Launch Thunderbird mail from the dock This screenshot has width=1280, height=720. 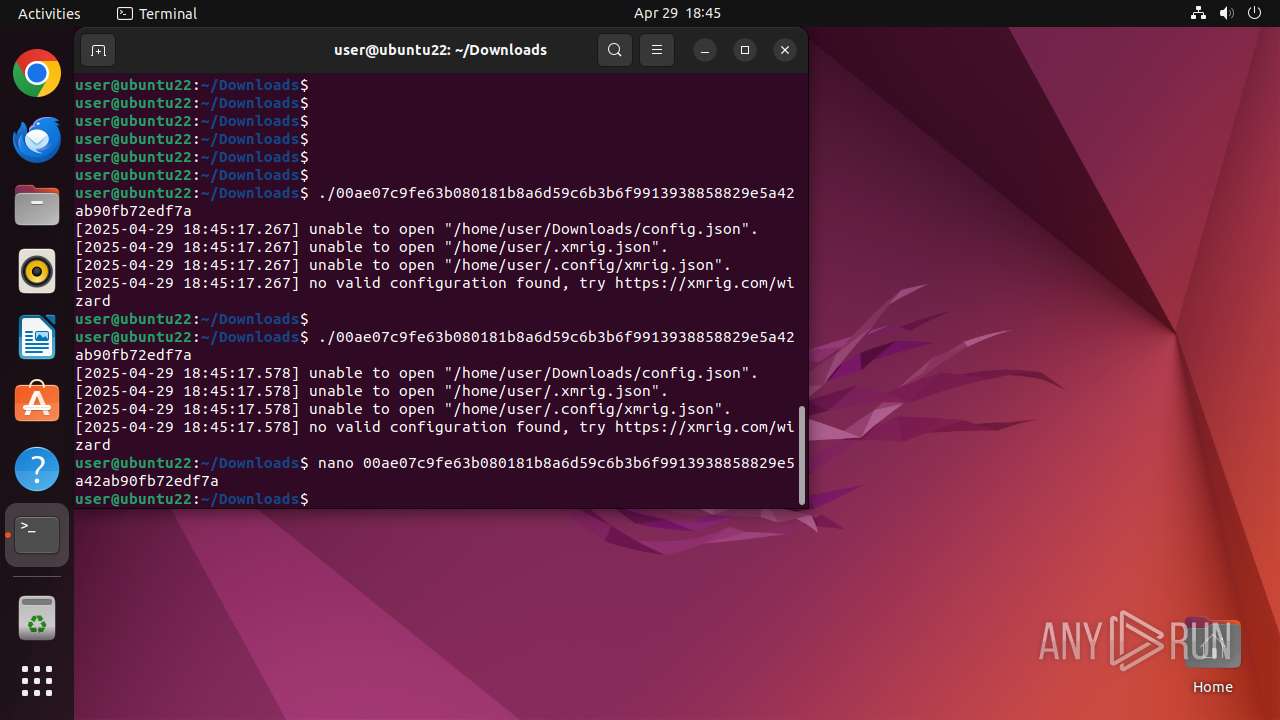point(37,139)
